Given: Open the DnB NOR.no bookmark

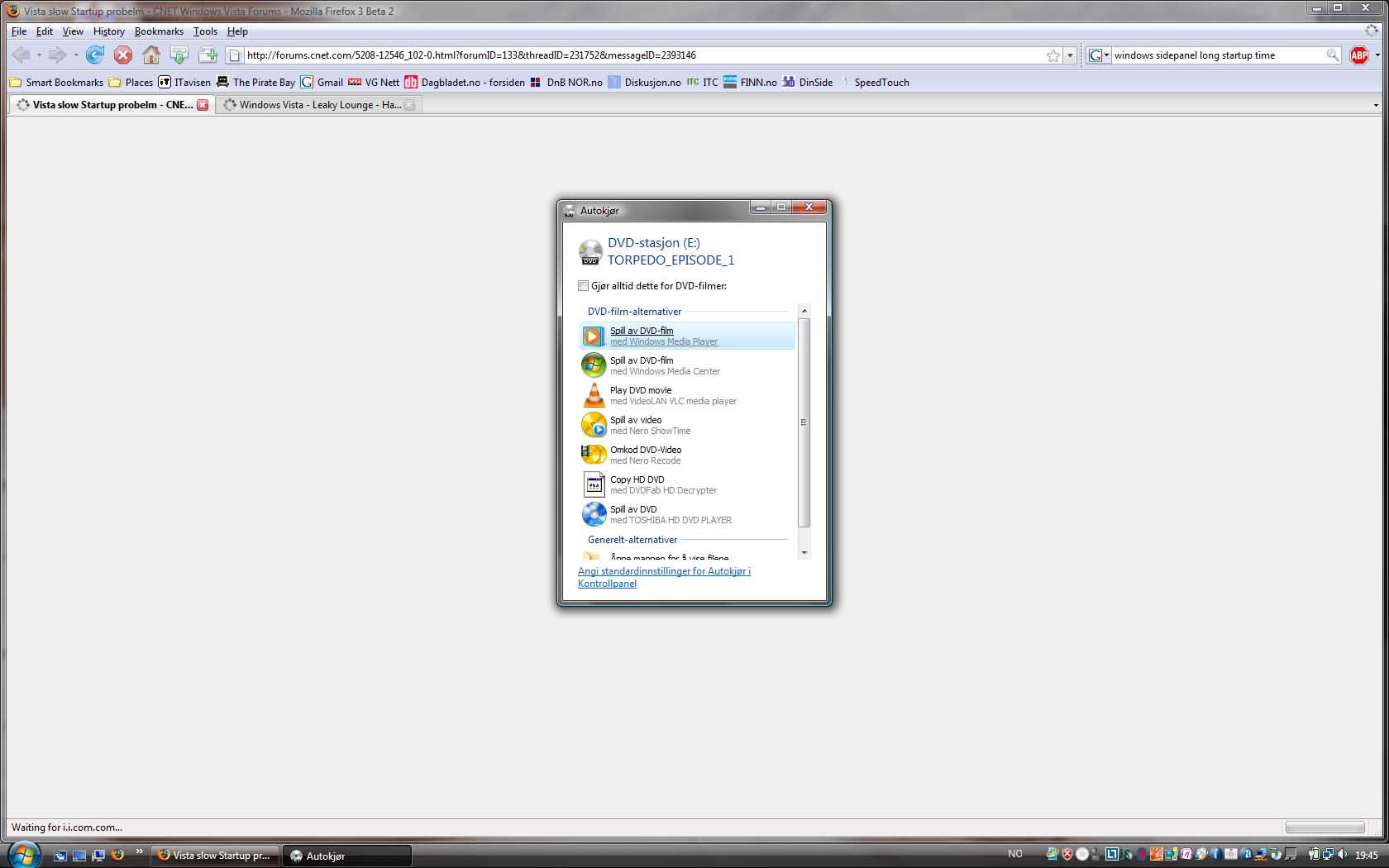Looking at the screenshot, I should pyautogui.click(x=566, y=82).
